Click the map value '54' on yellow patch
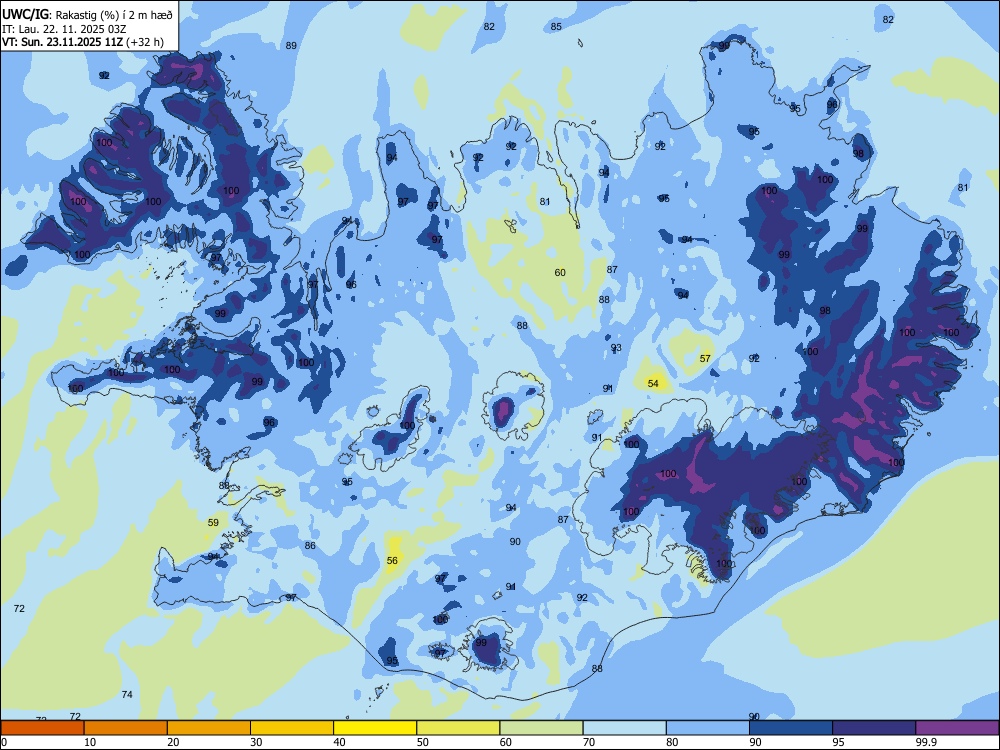Image resolution: width=1000 pixels, height=750 pixels. (653, 383)
